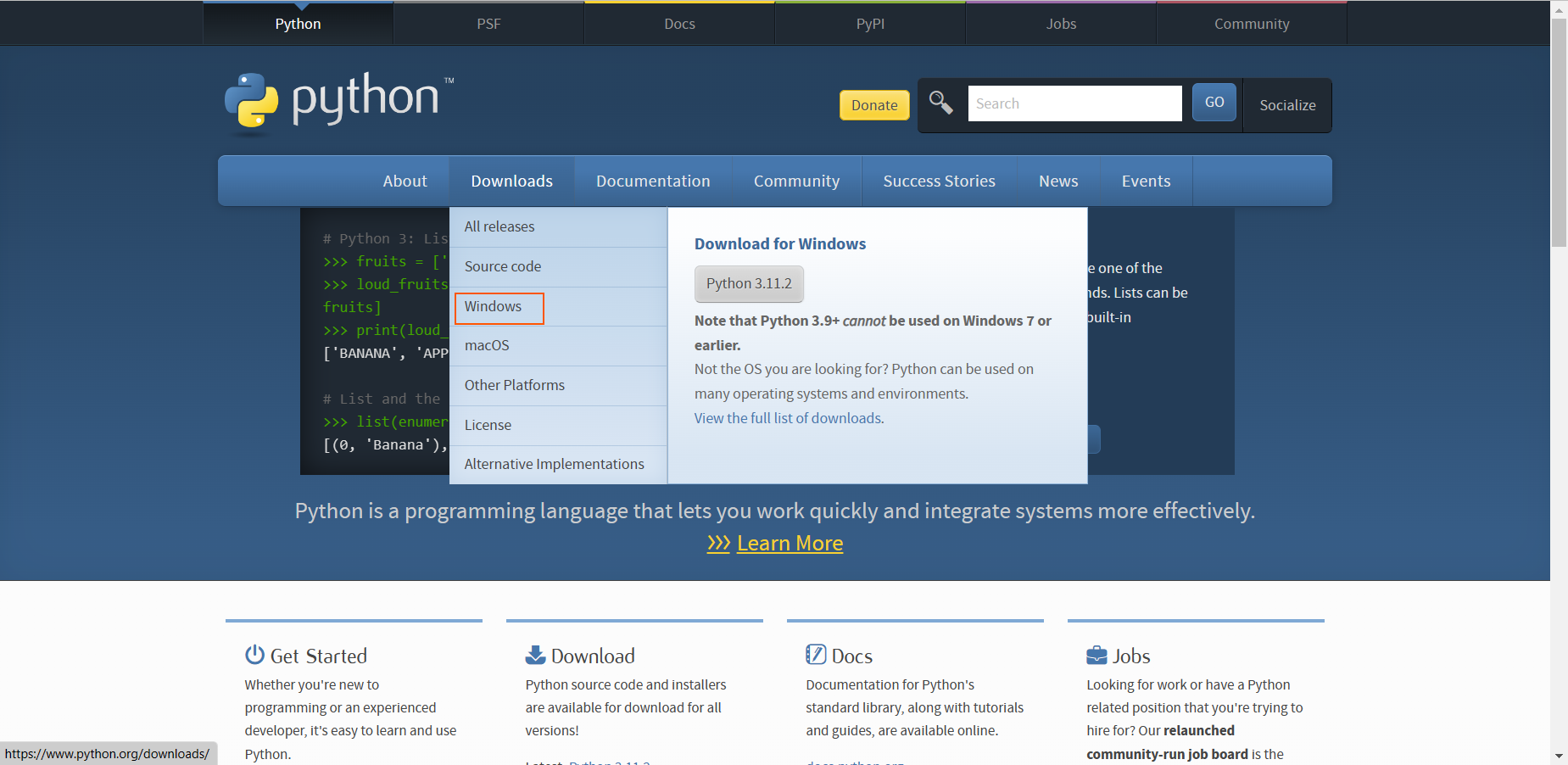Select Source code in Downloads submenu
This screenshot has width=1568, height=765.
tap(558, 266)
